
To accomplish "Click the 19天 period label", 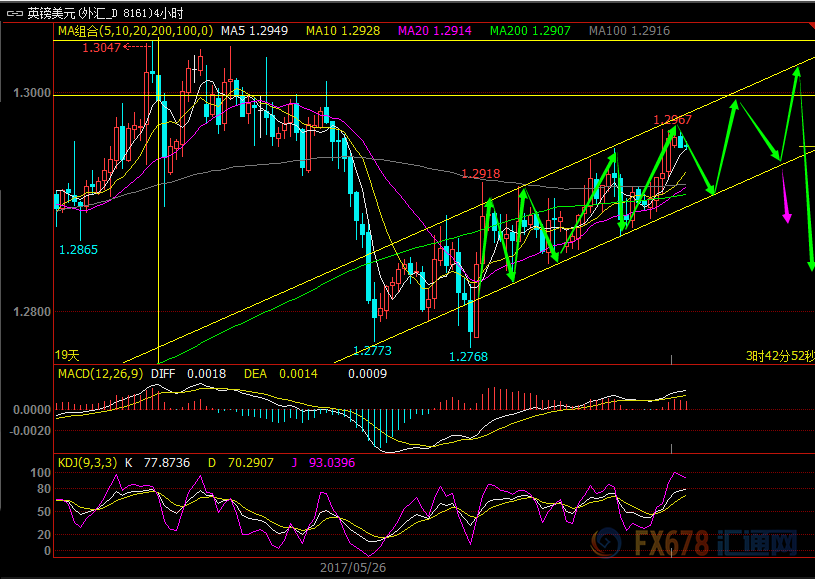I will 67,356.
